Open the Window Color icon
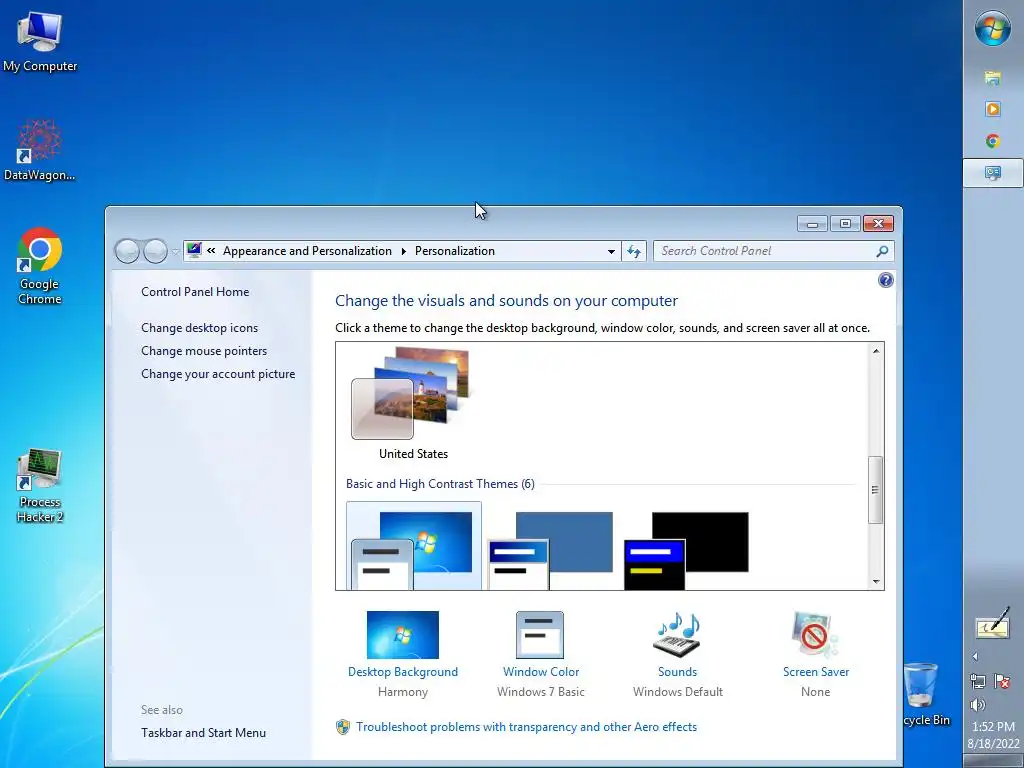Image resolution: width=1024 pixels, height=768 pixels. (x=540, y=635)
